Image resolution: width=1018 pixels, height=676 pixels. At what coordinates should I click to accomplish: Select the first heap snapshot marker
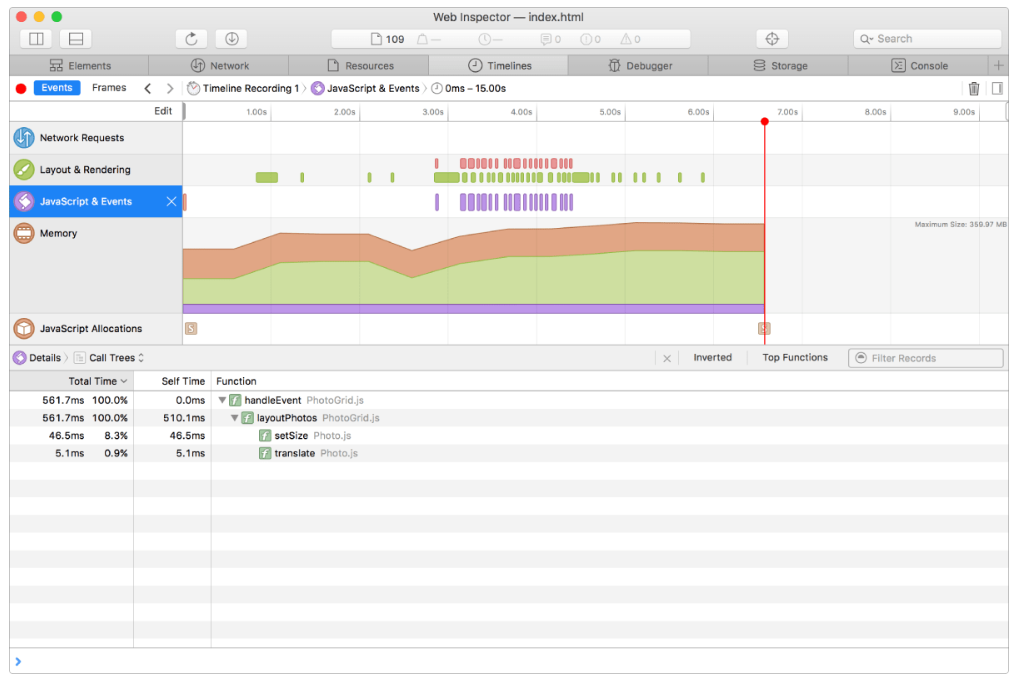[191, 329]
